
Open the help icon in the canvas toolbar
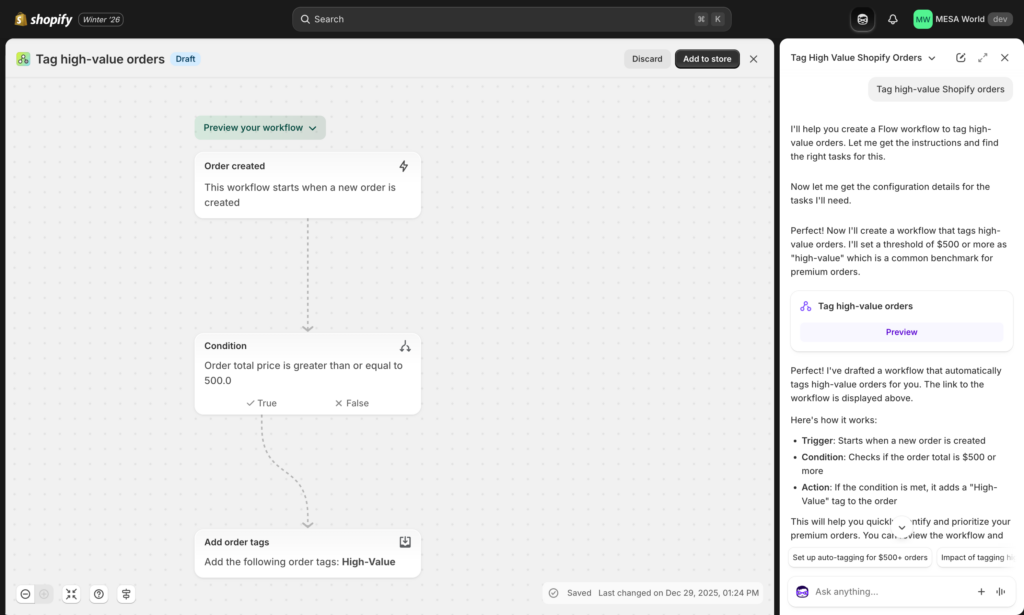click(x=99, y=594)
